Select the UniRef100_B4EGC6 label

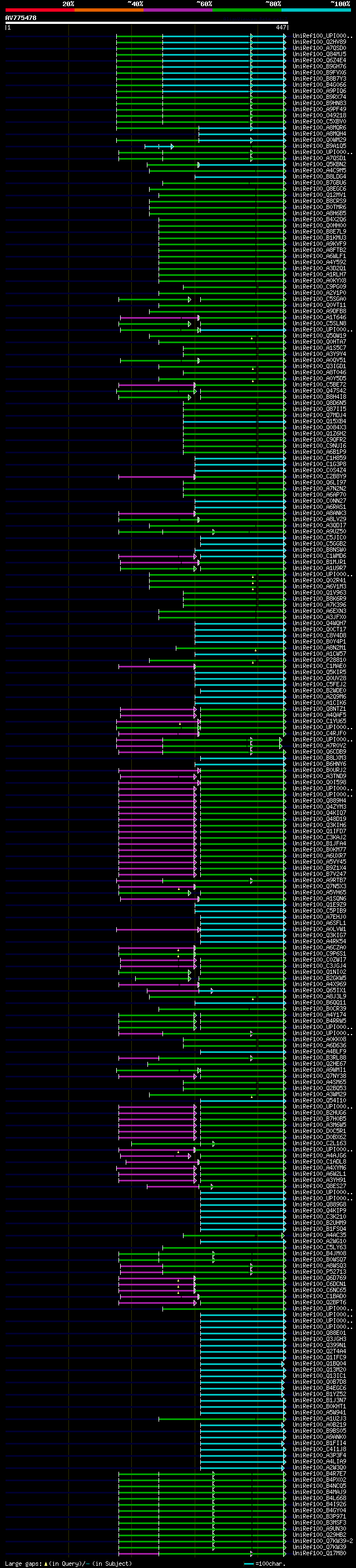point(319,1388)
